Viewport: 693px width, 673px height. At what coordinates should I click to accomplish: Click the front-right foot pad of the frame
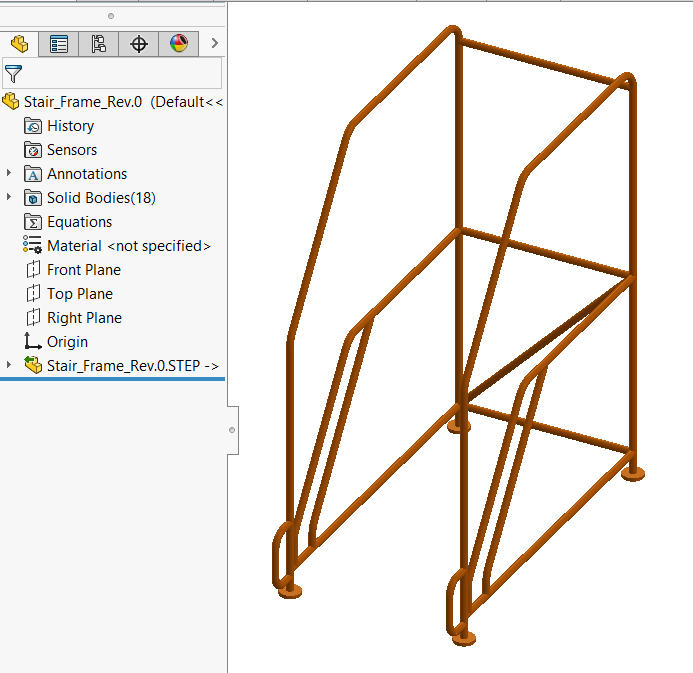point(464,639)
